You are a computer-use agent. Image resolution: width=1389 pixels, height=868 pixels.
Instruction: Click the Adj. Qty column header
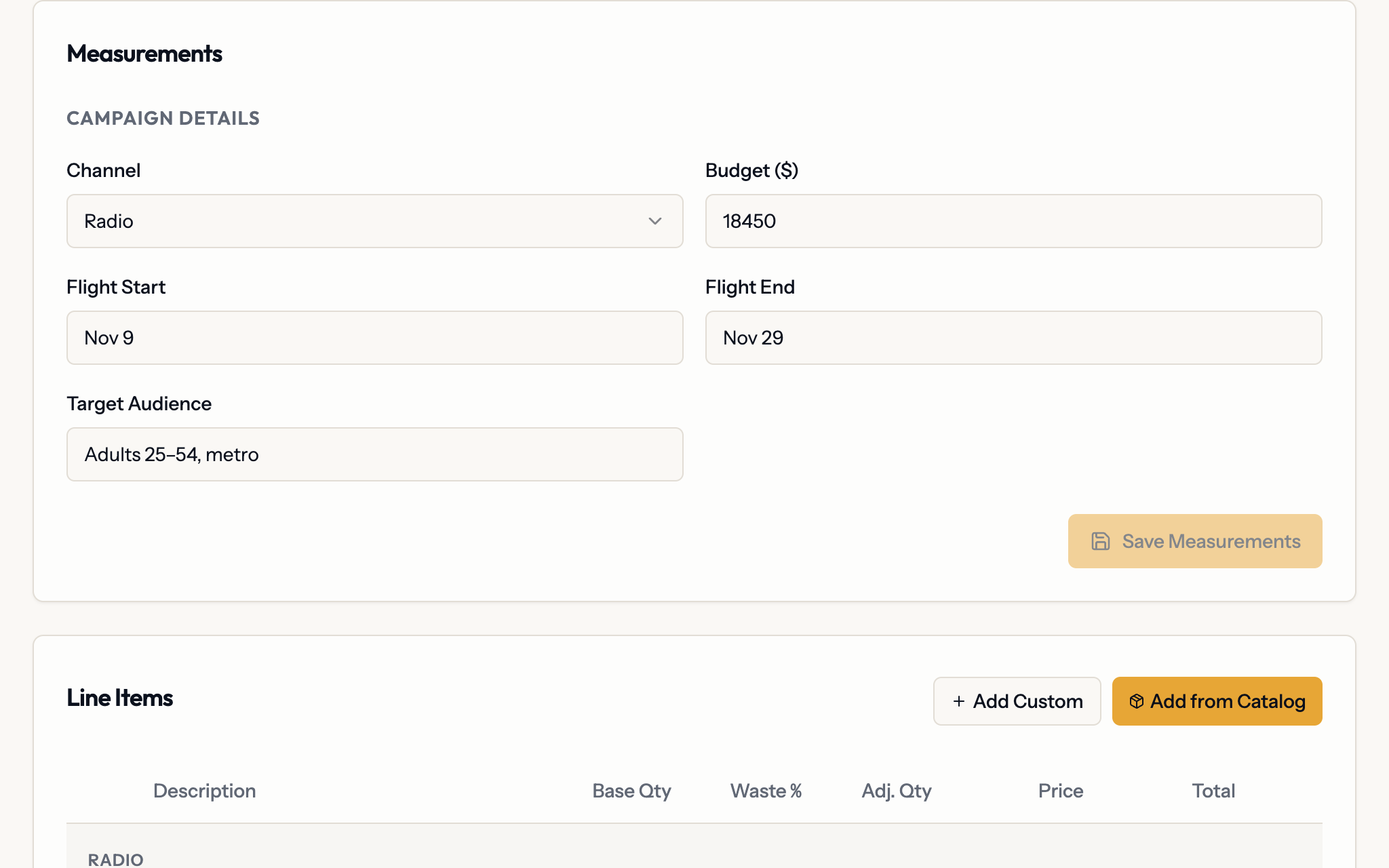tap(897, 791)
